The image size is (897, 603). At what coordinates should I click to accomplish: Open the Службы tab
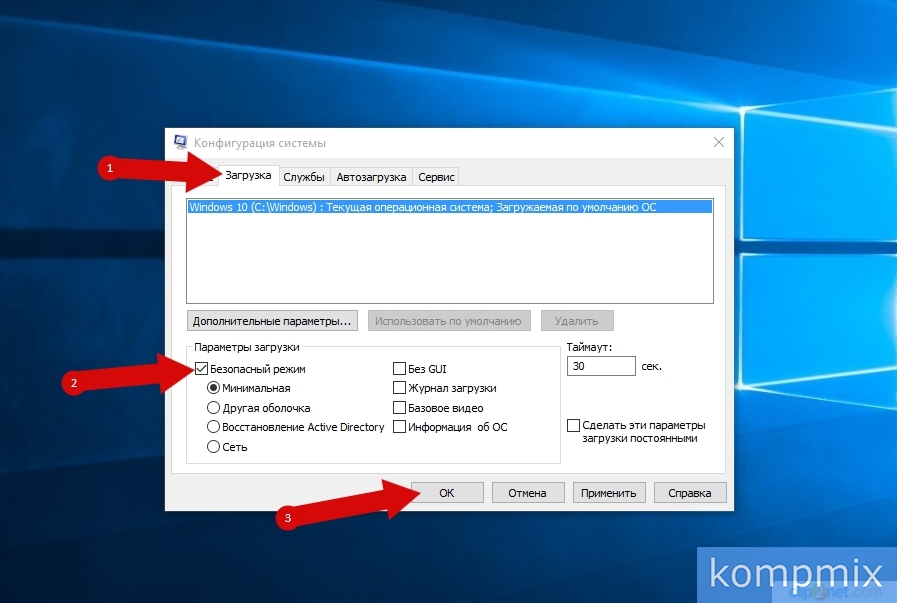pos(304,177)
